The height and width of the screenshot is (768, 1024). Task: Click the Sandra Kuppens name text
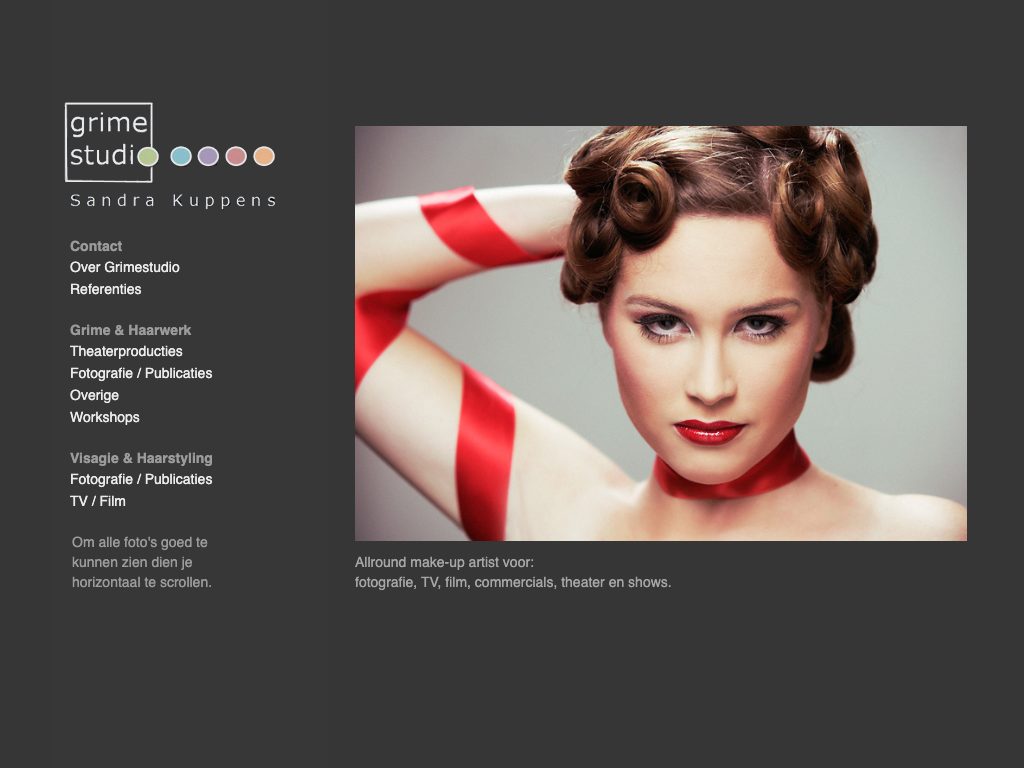coord(173,201)
